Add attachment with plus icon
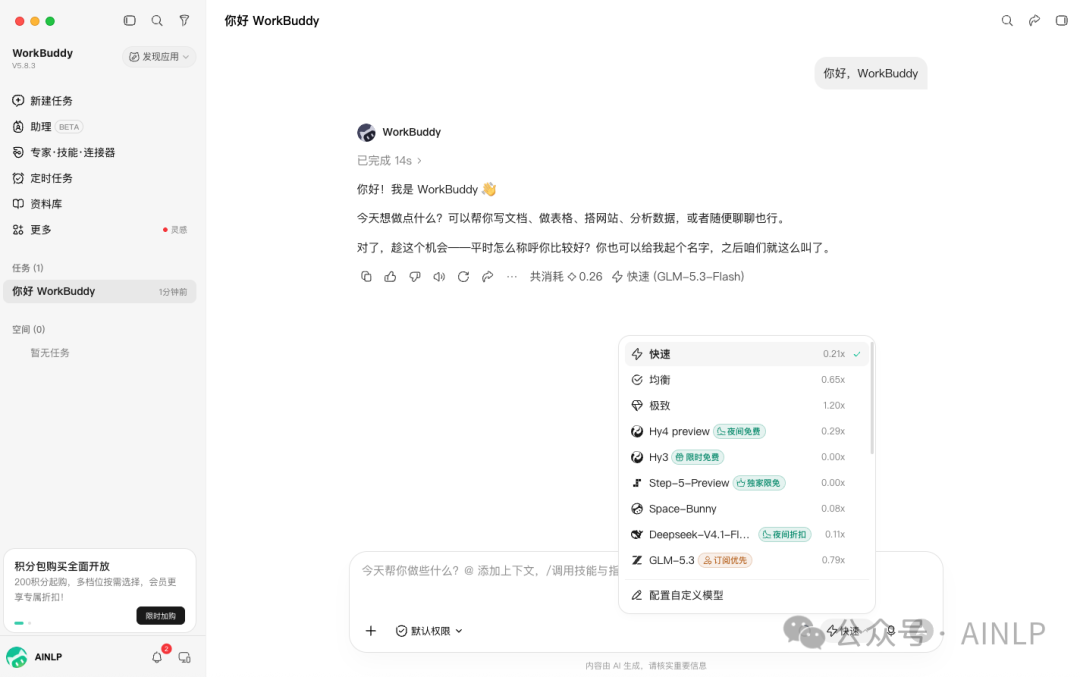Screen dimensions: 1080x677 371,631
